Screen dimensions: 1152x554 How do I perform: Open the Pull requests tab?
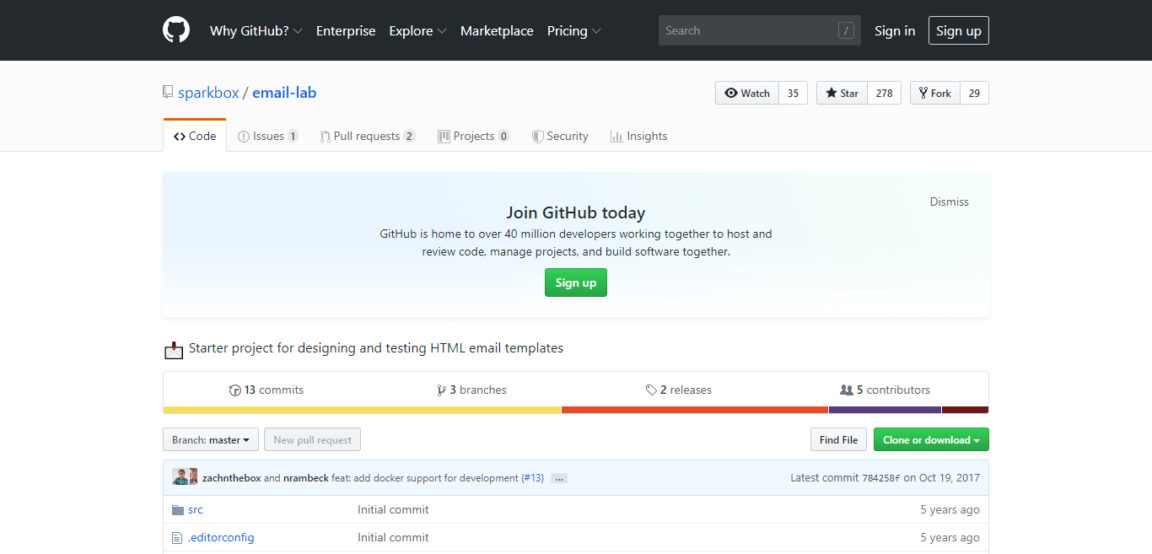point(367,136)
